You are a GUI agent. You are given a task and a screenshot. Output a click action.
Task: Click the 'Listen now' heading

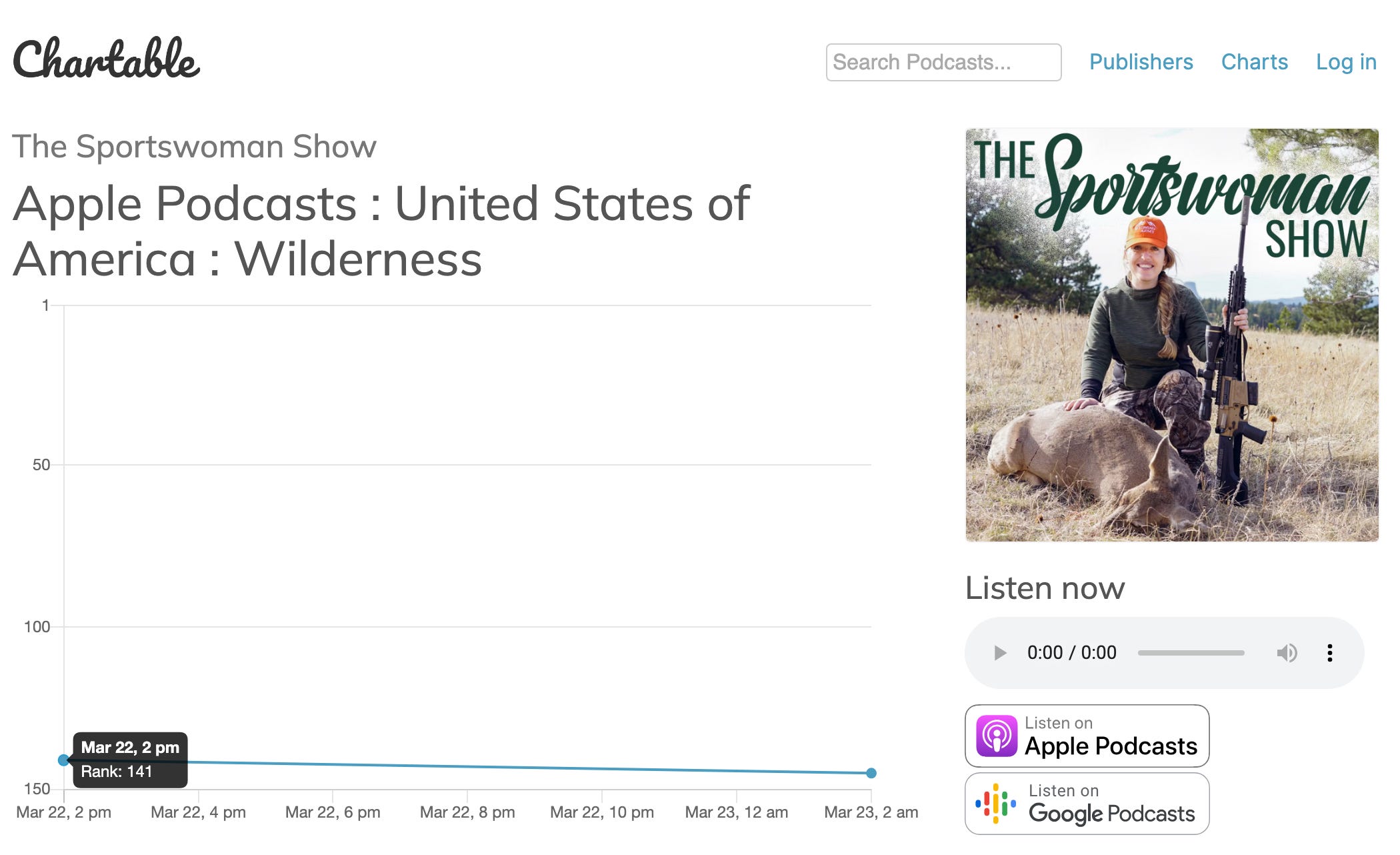pyautogui.click(x=1045, y=588)
